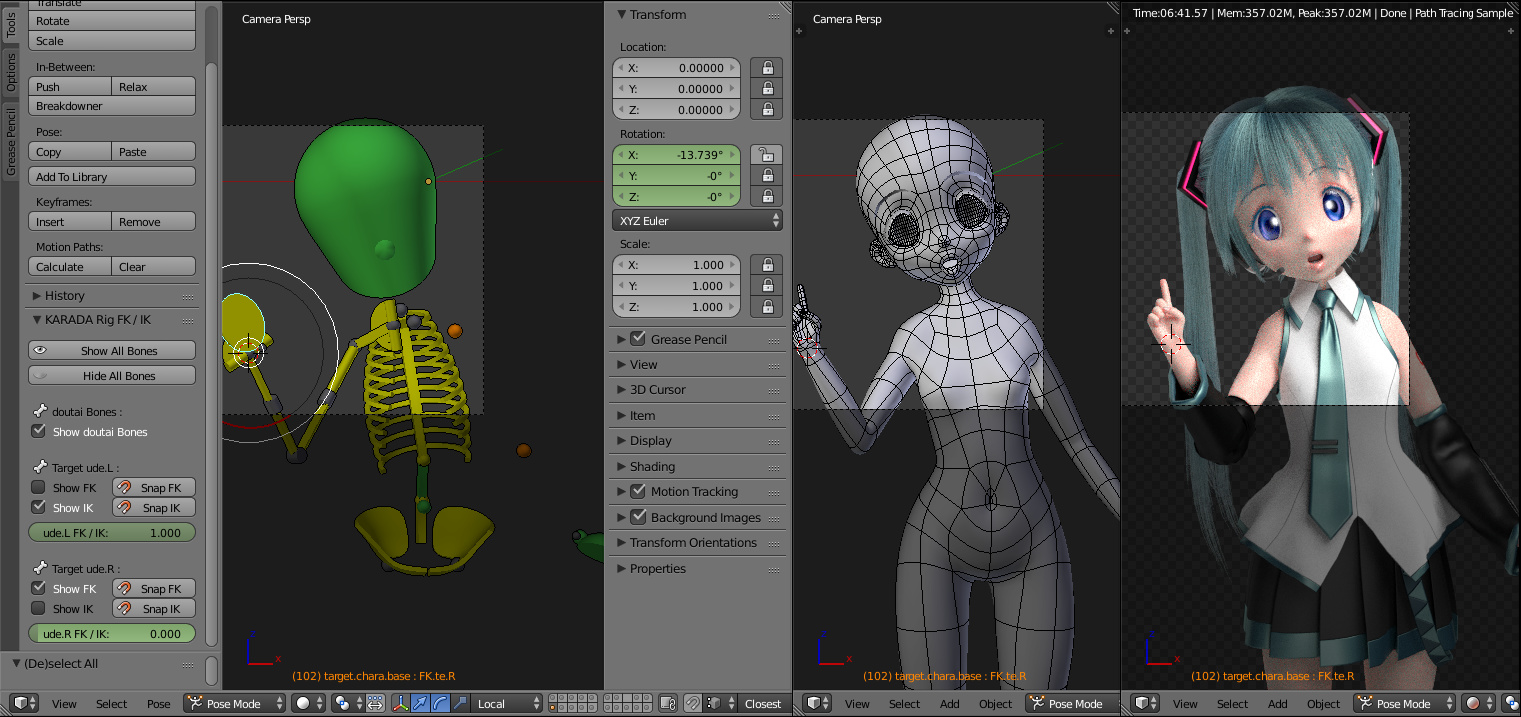The width and height of the screenshot is (1521, 717).
Task: Toggle Show doutai Bones checkbox
Action: (38, 431)
